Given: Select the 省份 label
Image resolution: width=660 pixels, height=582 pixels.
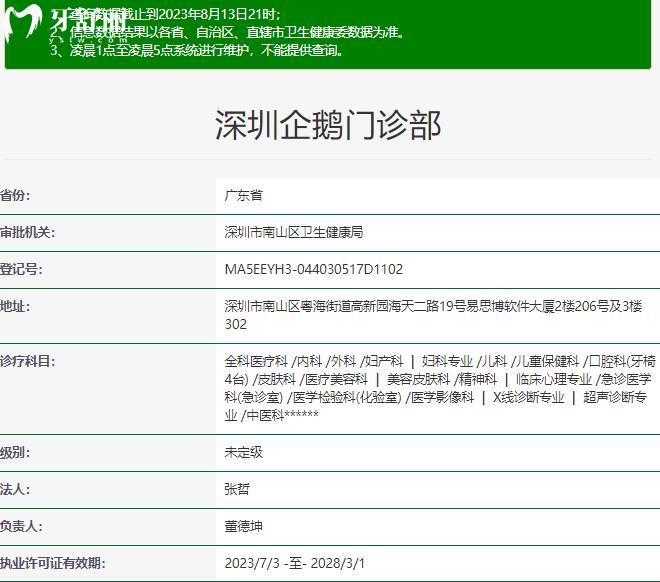Looking at the screenshot, I should (x=15, y=196).
